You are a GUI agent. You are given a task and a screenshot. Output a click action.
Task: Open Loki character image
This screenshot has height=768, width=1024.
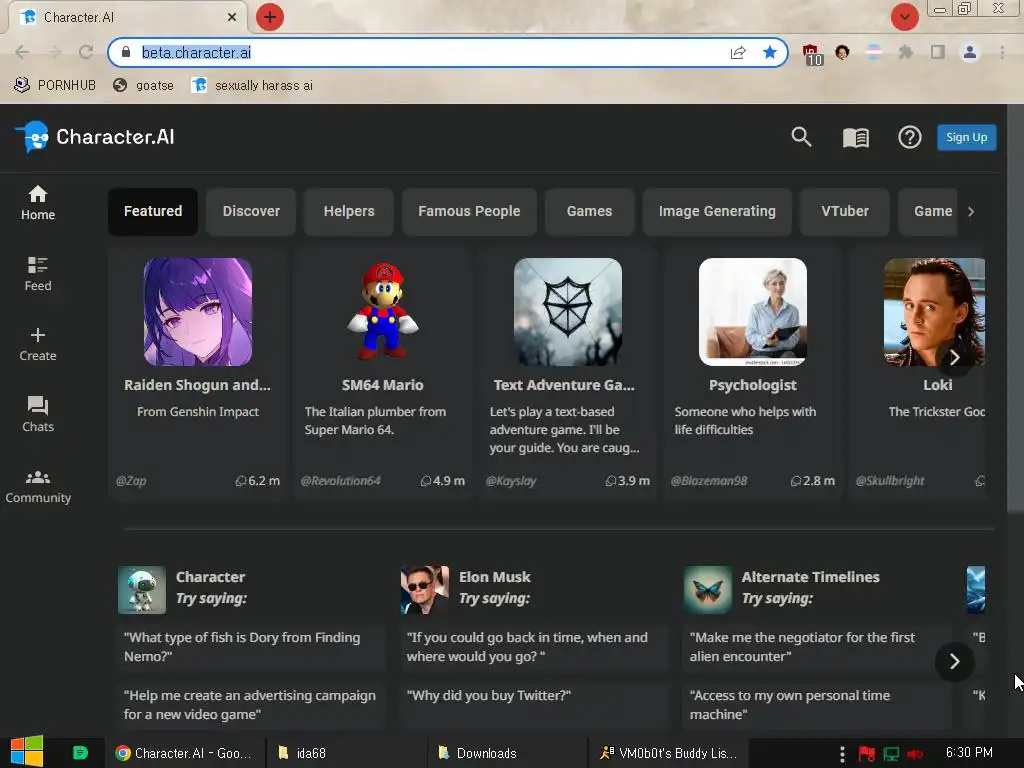[x=934, y=312]
